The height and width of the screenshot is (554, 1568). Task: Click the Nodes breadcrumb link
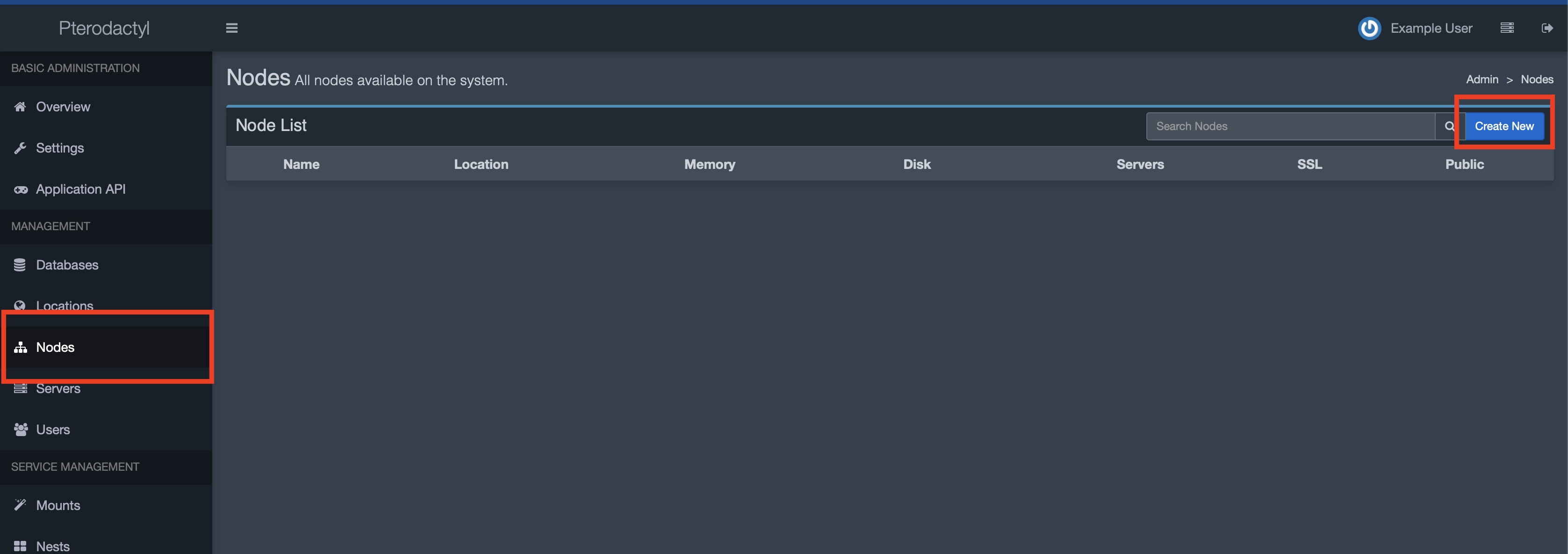tap(1538, 78)
